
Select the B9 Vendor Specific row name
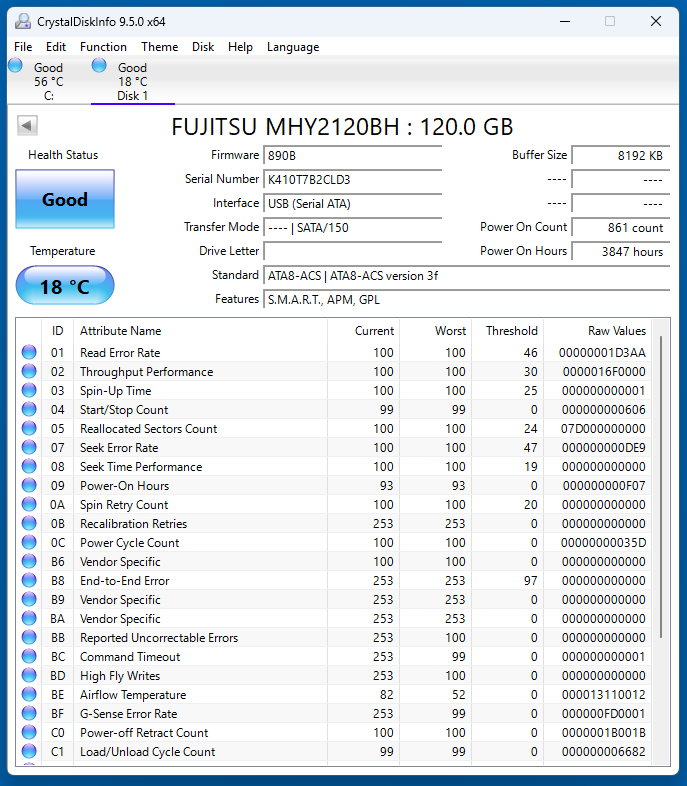[x=120, y=600]
